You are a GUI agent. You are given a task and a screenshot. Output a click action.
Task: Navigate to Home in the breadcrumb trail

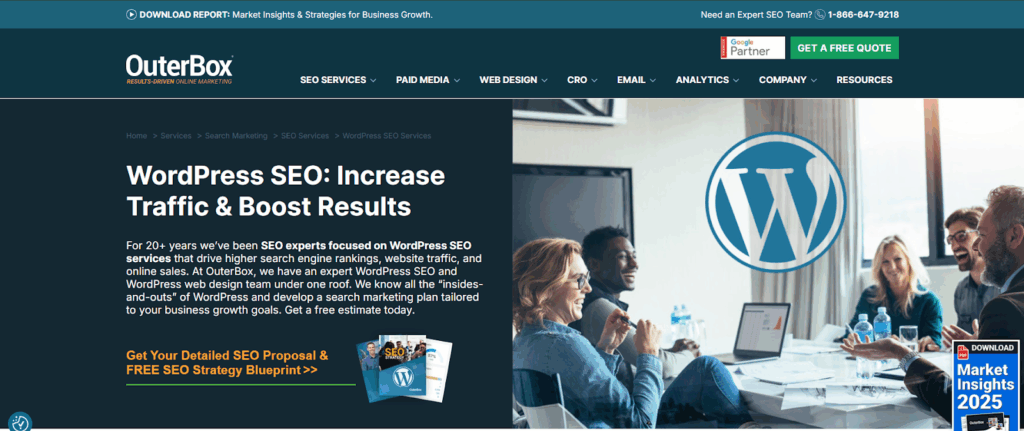pos(136,136)
